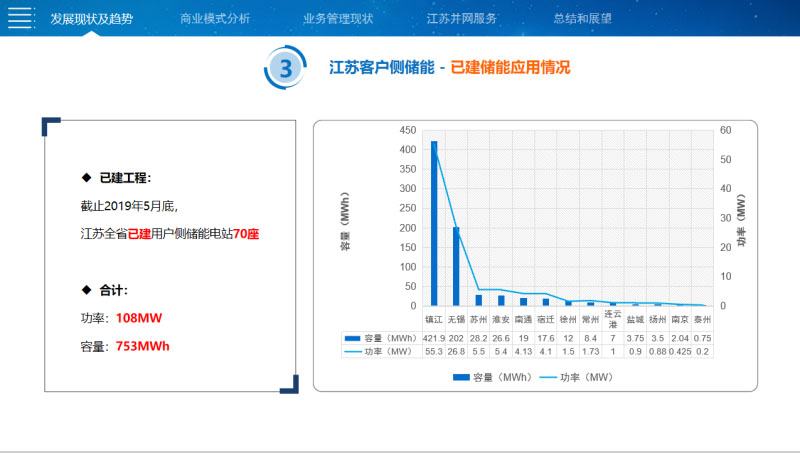Click the diamond bullet beside 已建工程
The width and height of the screenshot is (800, 453).
pyautogui.click(x=86, y=178)
